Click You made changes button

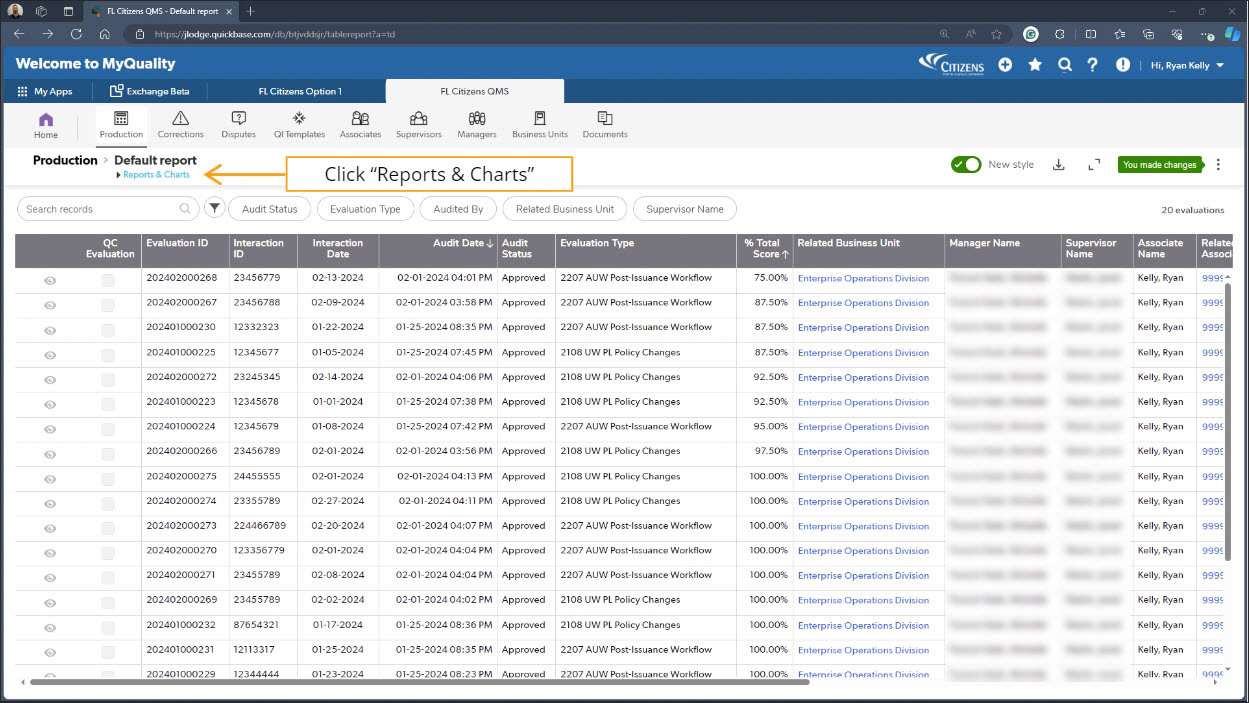tap(1160, 165)
